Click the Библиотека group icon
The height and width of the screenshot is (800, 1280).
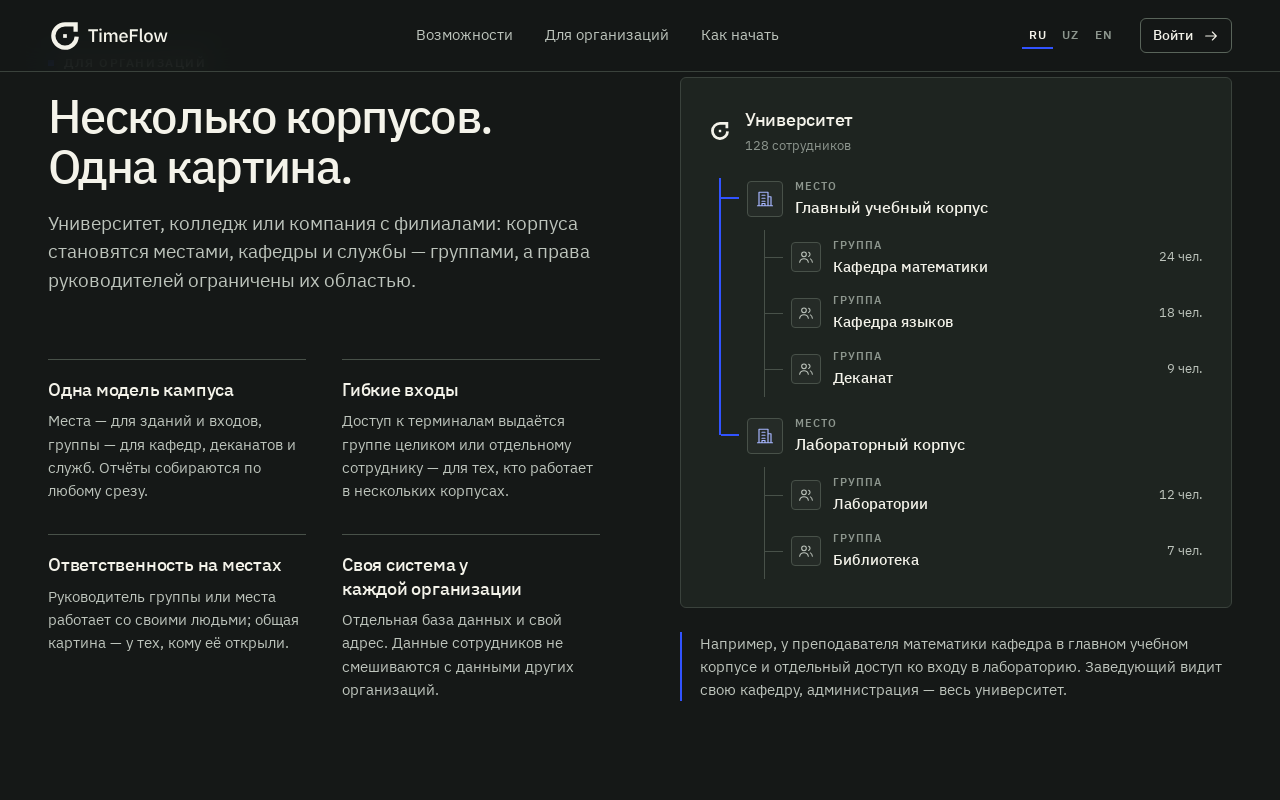(806, 551)
